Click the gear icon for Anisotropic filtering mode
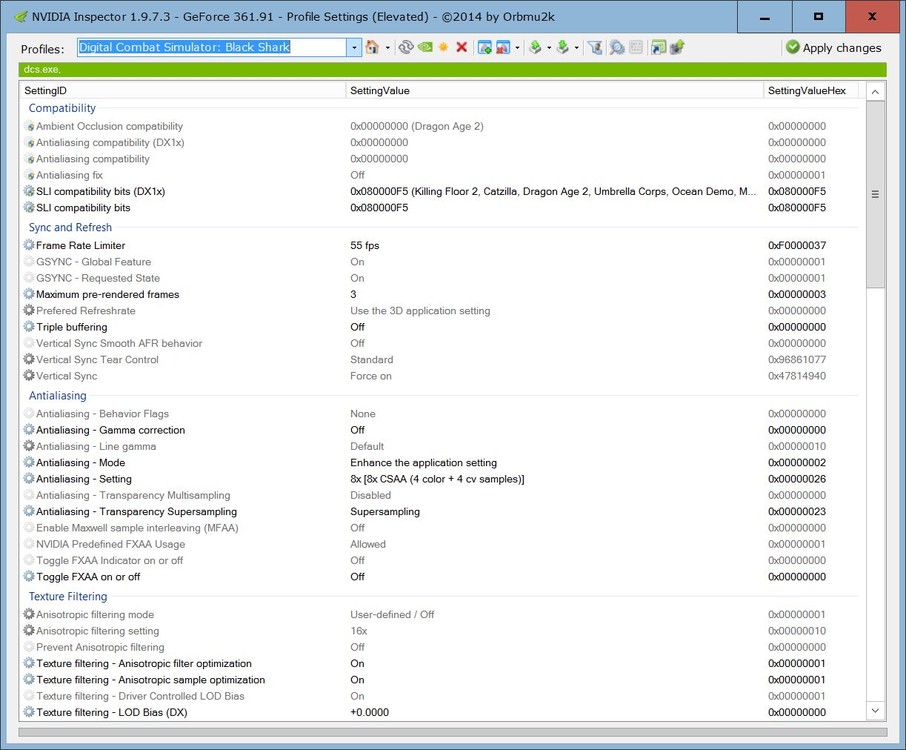 click(x=29, y=614)
